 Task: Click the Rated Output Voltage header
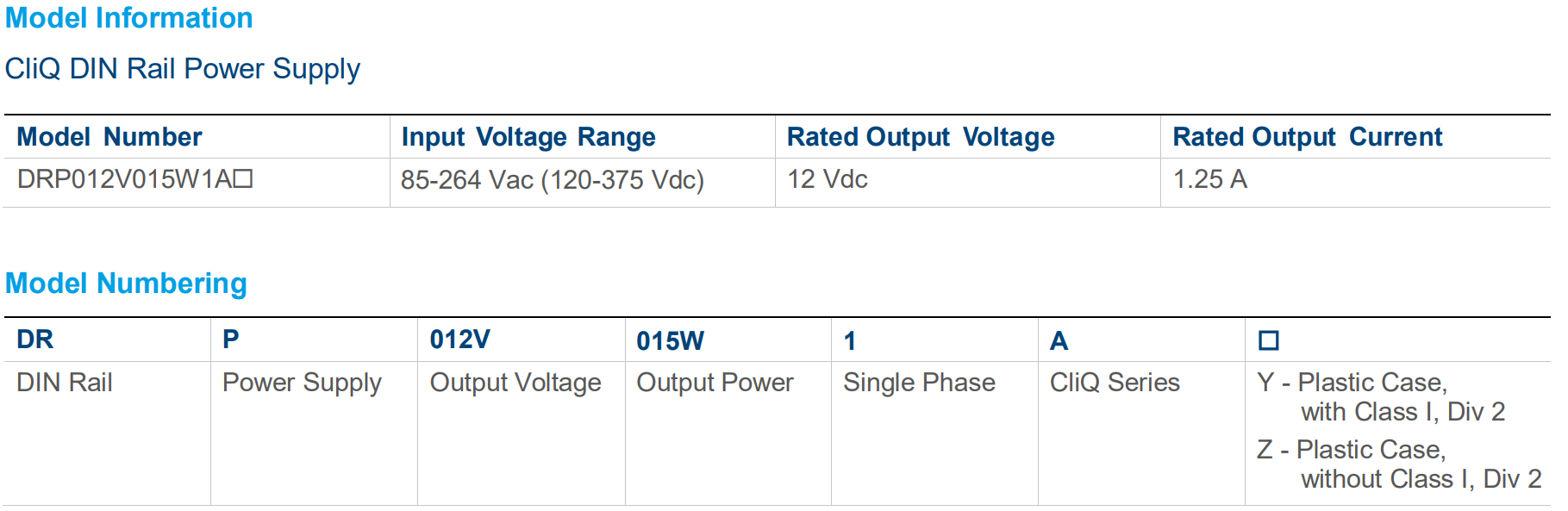[x=921, y=137]
